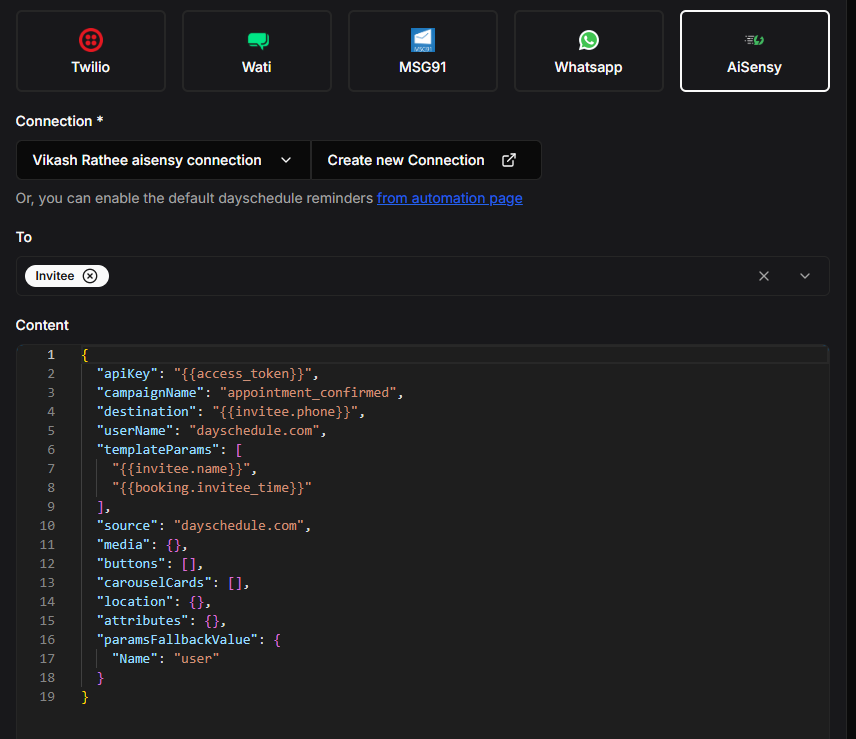This screenshot has height=739, width=856.
Task: Select the Twilio provider card
Action: click(91, 51)
